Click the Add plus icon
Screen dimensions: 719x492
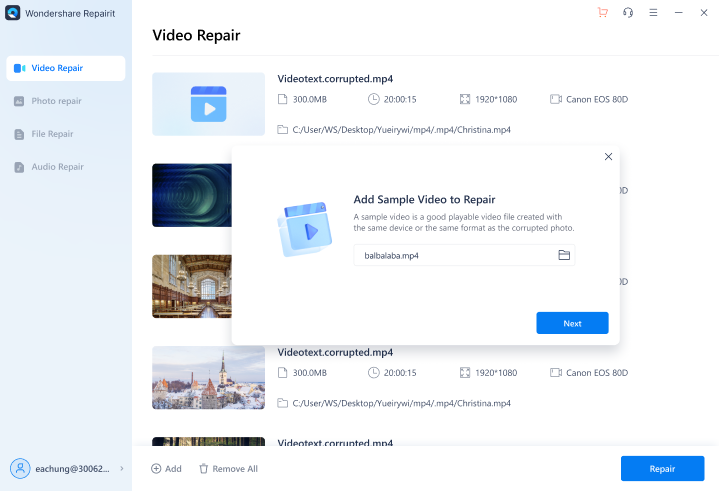point(156,468)
